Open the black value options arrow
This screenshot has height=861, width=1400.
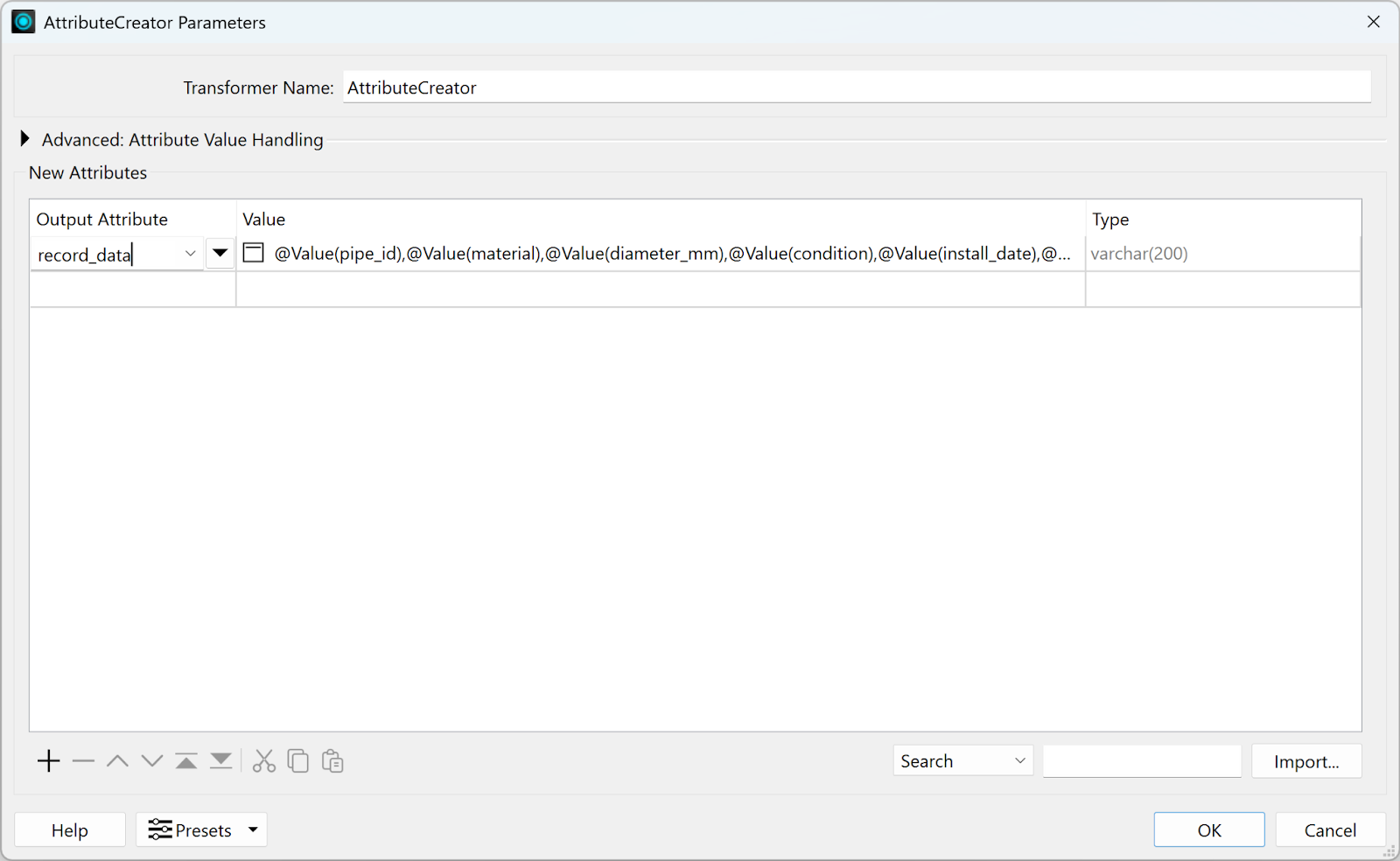click(220, 253)
